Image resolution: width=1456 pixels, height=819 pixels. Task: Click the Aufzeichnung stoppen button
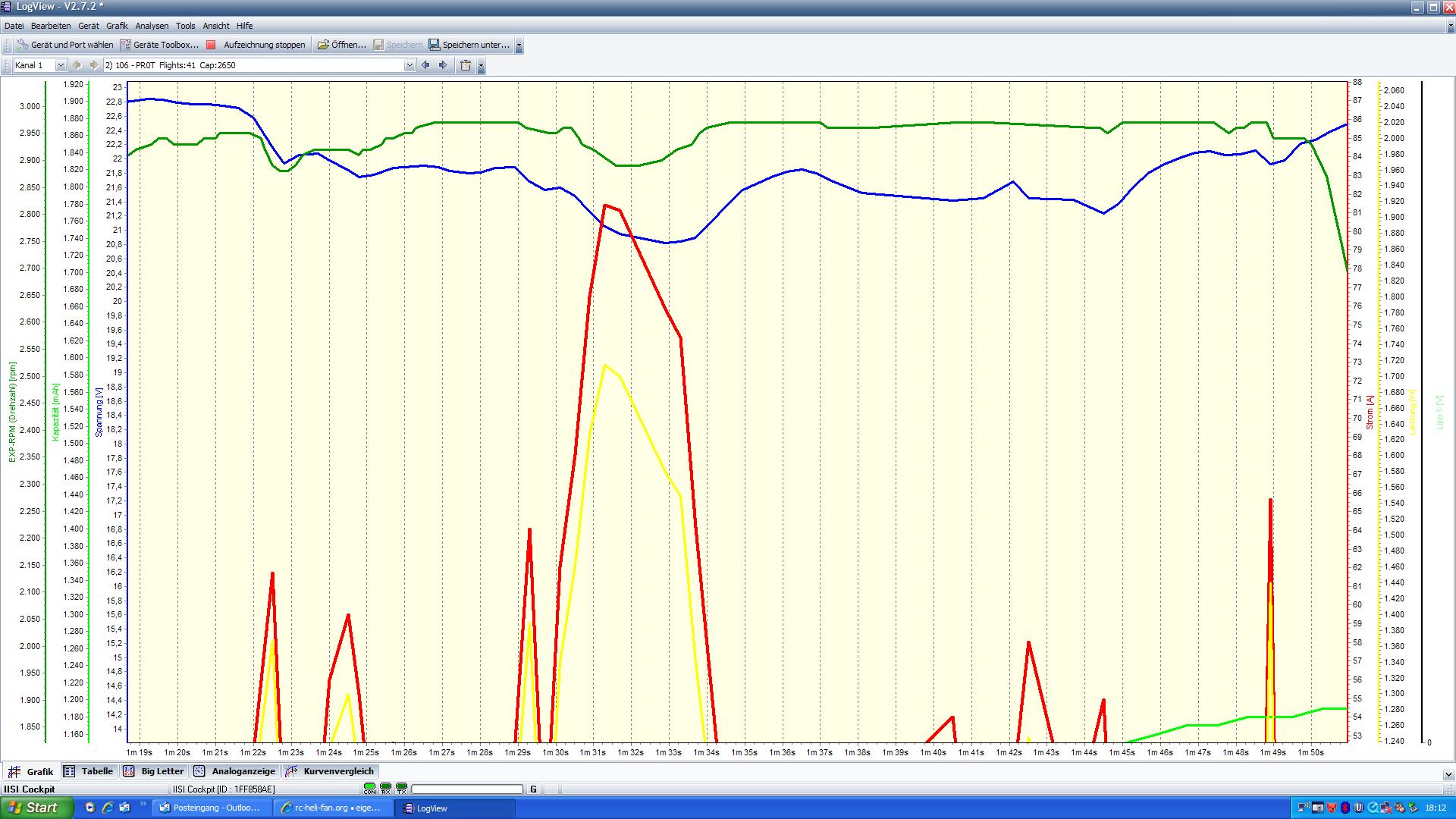[256, 45]
